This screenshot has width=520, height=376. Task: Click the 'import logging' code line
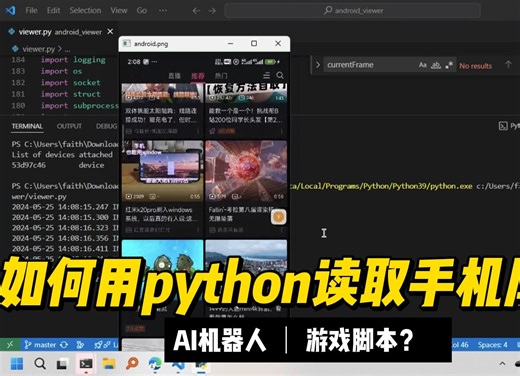(73, 60)
